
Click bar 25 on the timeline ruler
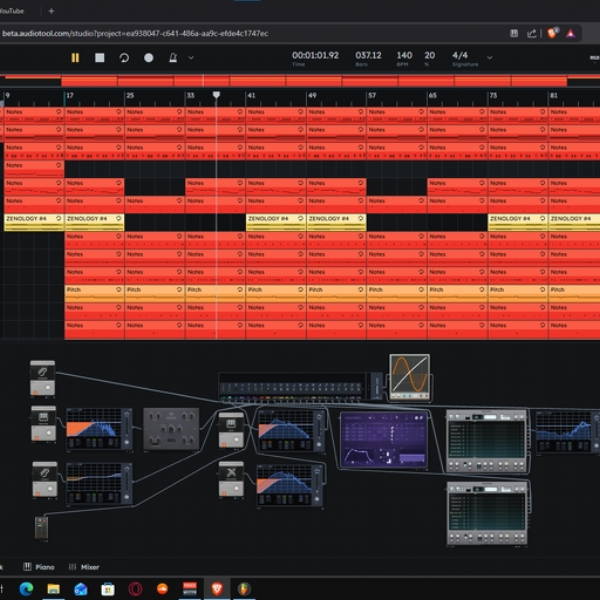[130, 95]
